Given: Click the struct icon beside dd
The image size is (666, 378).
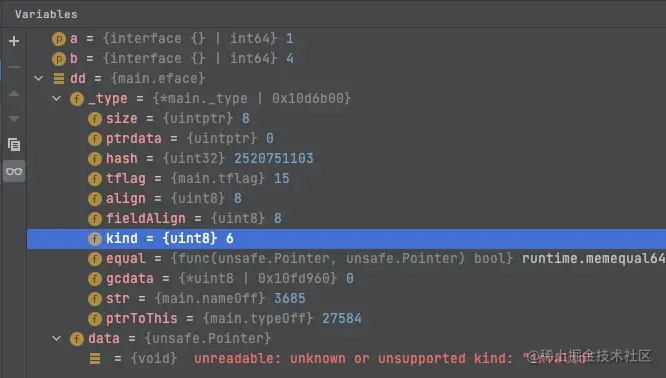Looking at the screenshot, I should (59, 79).
